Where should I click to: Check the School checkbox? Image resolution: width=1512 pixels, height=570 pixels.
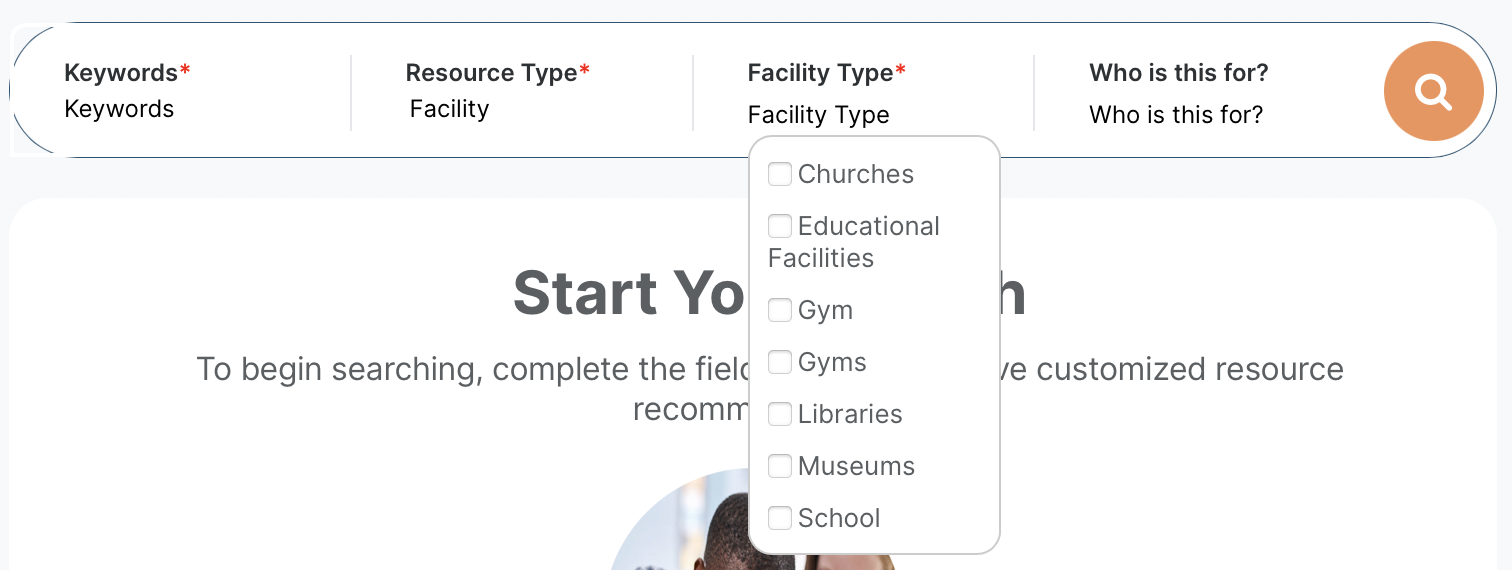coord(780,518)
